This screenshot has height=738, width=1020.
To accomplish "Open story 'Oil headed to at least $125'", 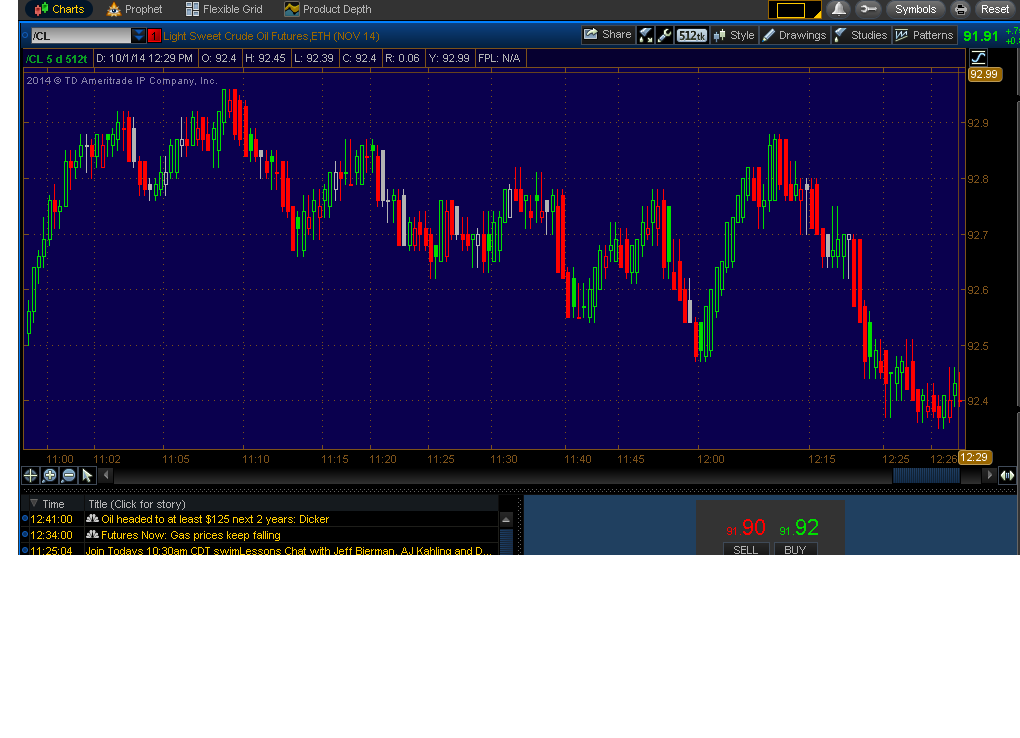I will (x=215, y=519).
